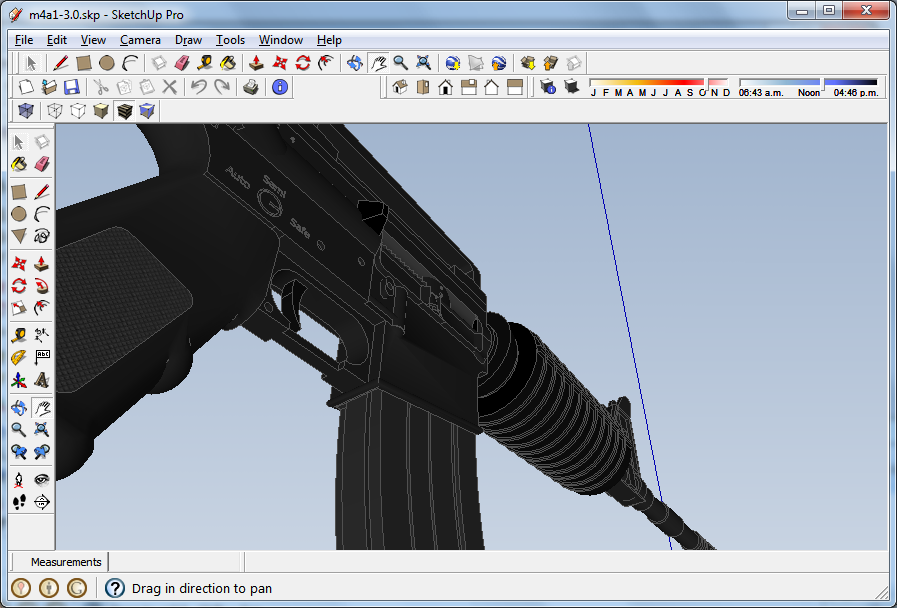Enable Shaded face style
Screen dimensions: 897x608
coord(101,111)
